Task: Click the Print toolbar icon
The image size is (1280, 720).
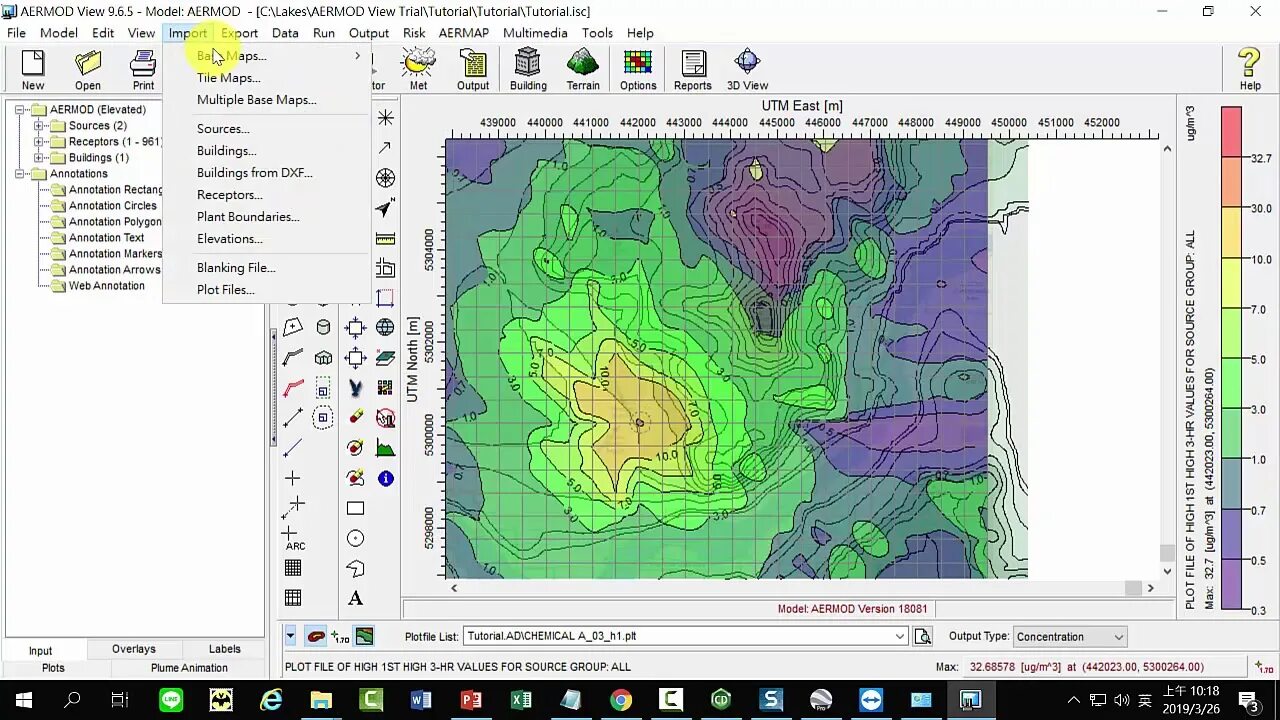Action: [143, 69]
